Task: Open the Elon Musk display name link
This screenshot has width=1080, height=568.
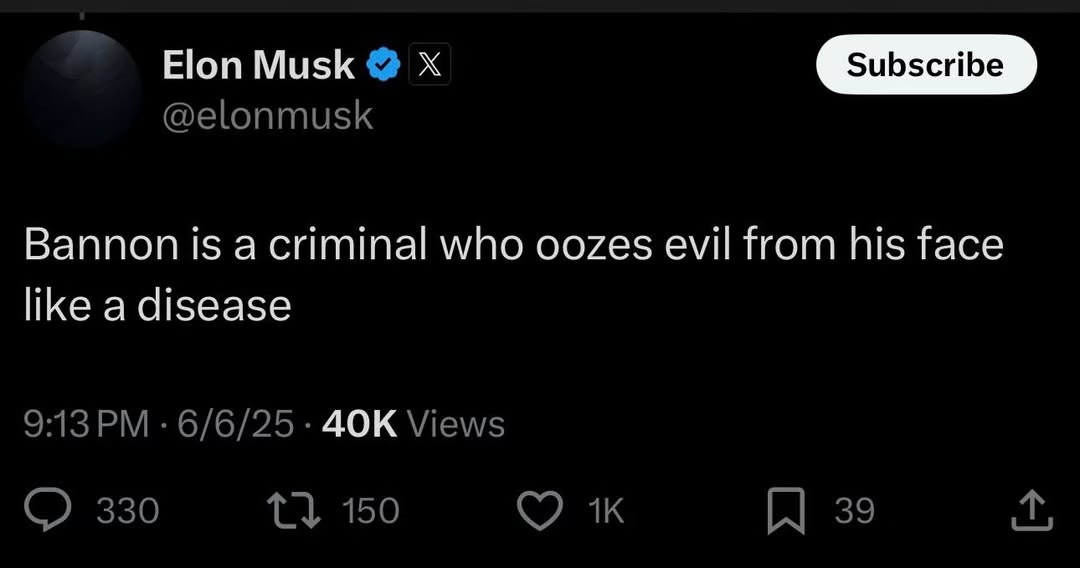Action: pyautogui.click(x=258, y=66)
